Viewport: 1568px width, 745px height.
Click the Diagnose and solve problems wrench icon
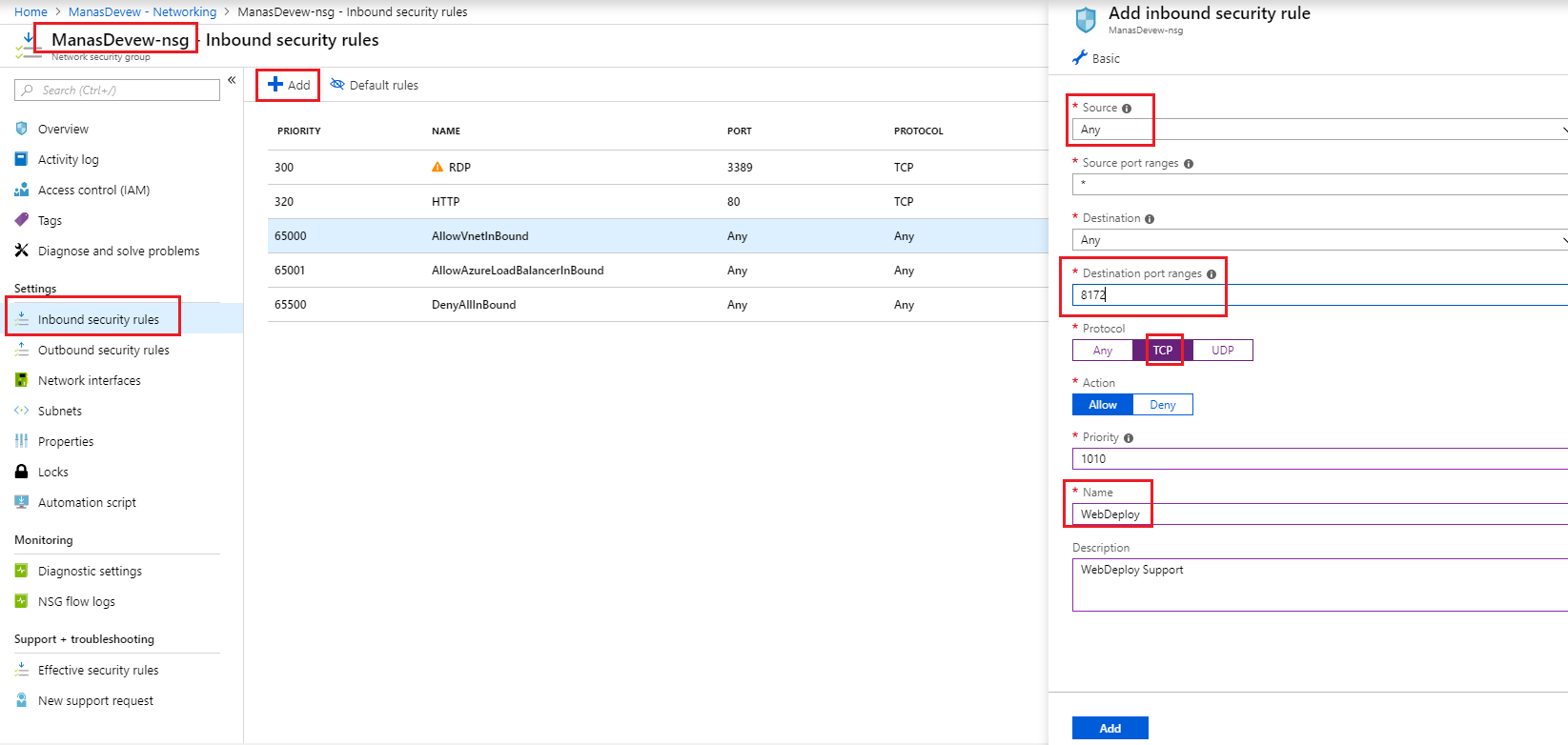point(21,251)
